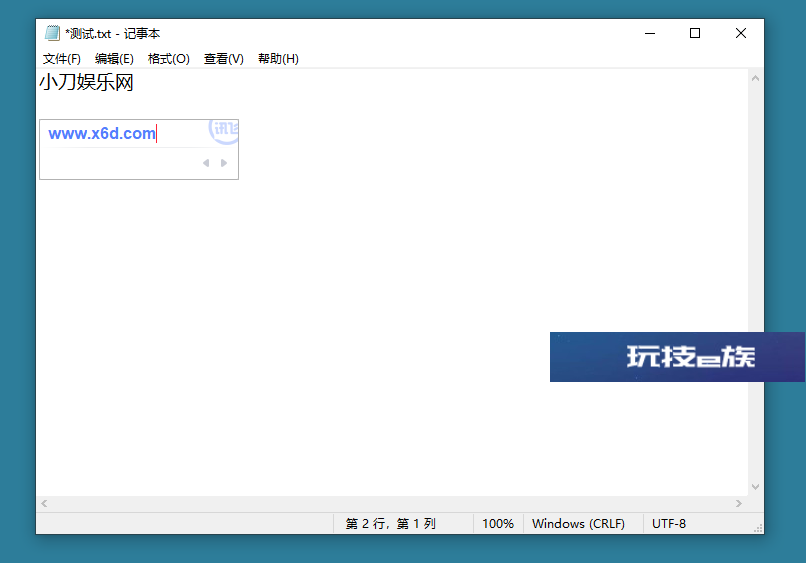Open the 编辑(E) menu
806x563 pixels.
click(114, 59)
